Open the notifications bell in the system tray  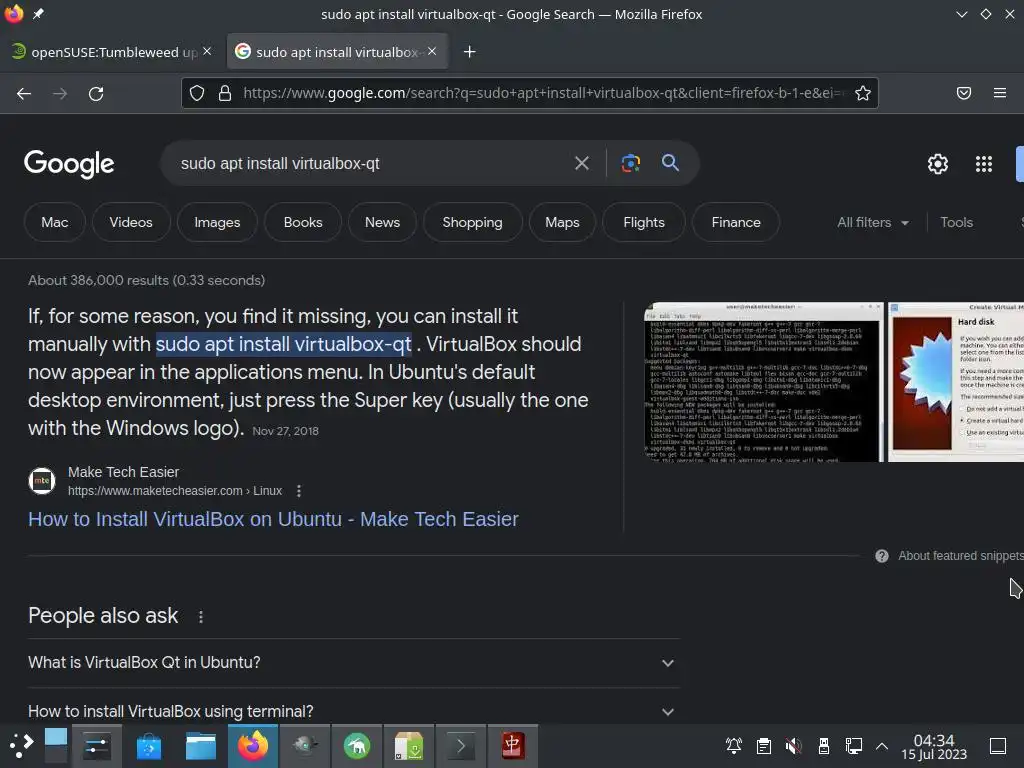[x=733, y=746]
